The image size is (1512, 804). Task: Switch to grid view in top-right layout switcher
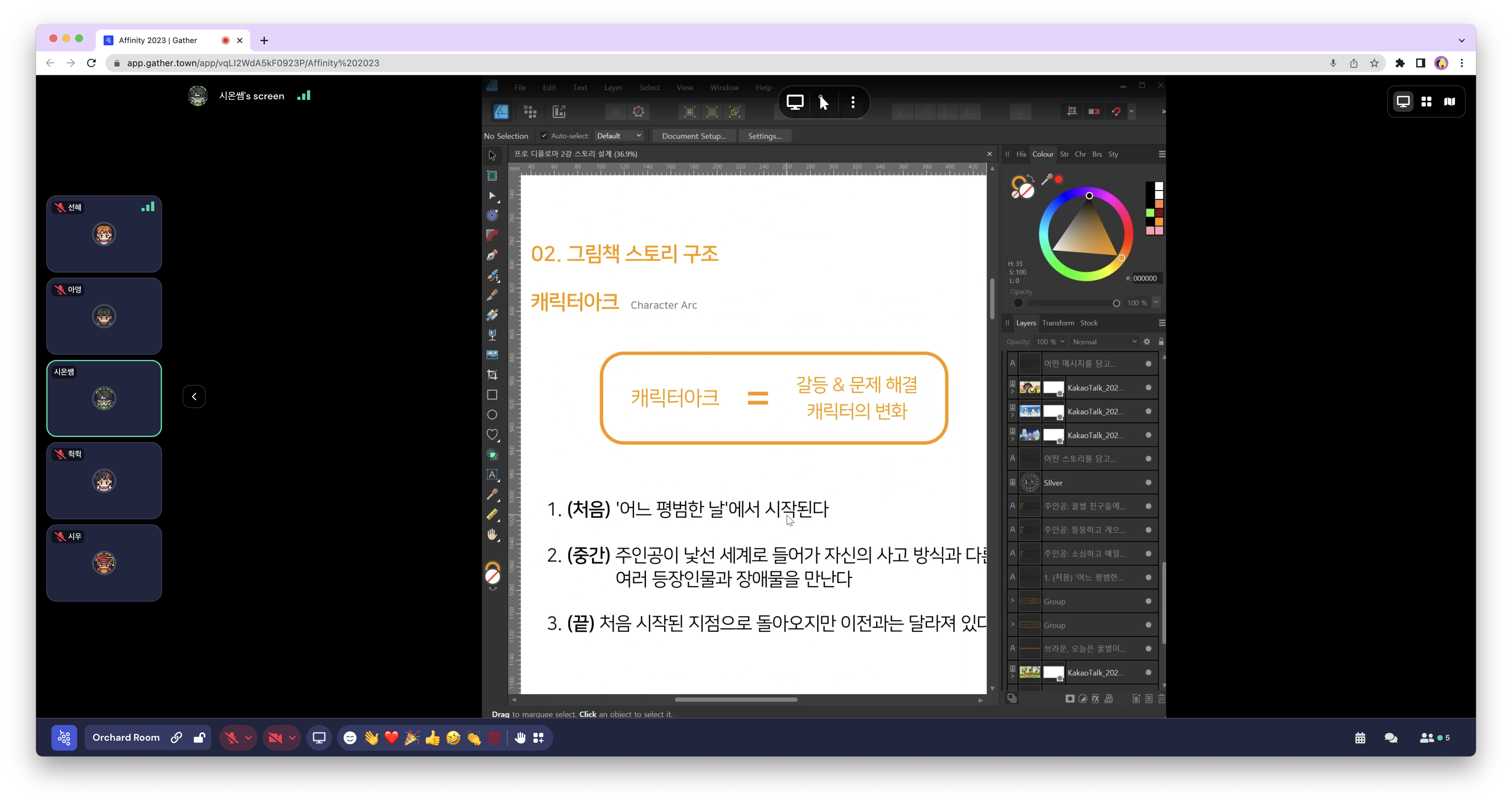point(1426,102)
